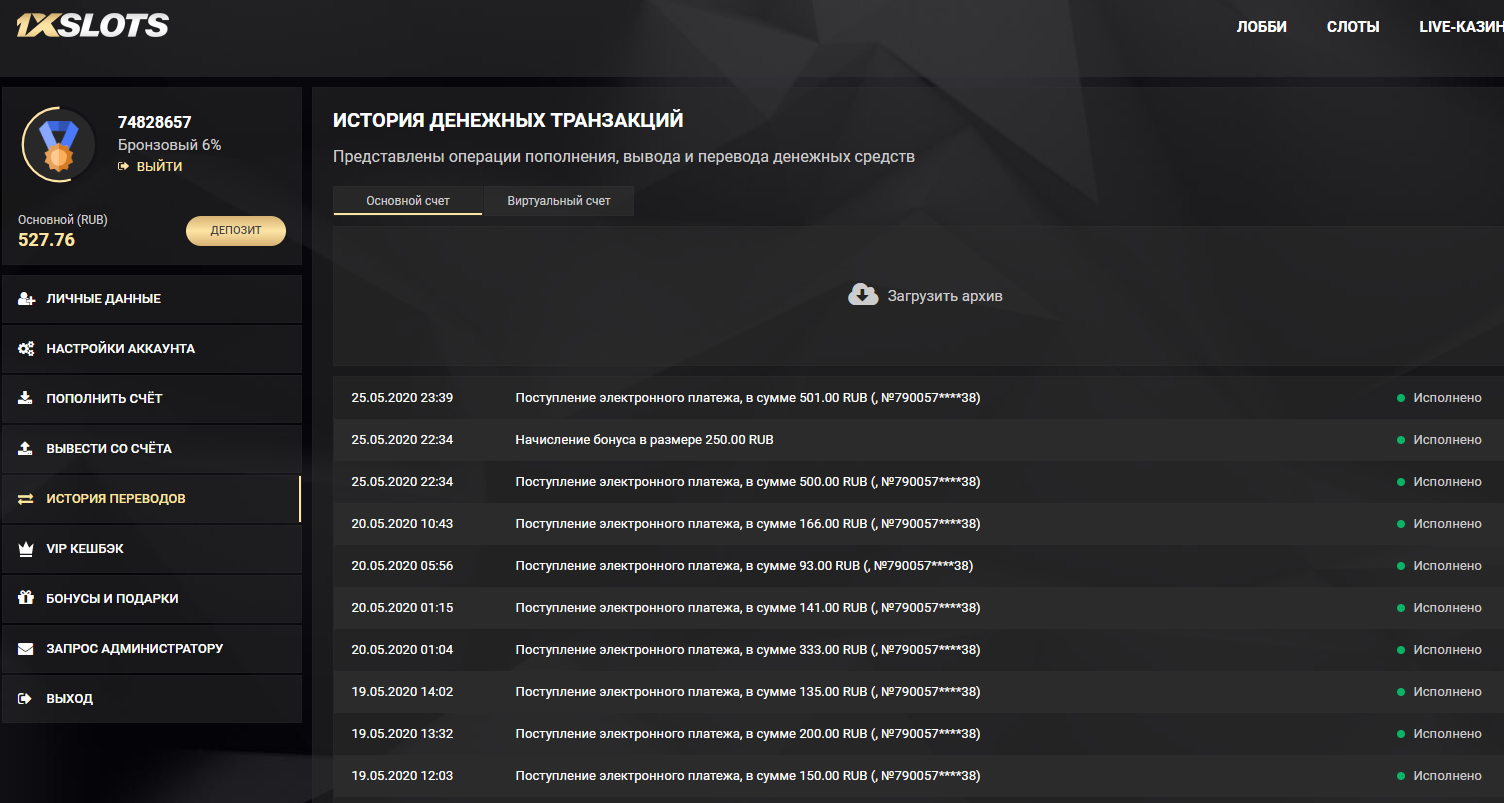Screen dimensions: 1504x803
Task: Click the withdraw upload icon beside ВЫВЕСТИ СО СЧЁТА
Action: 26,448
